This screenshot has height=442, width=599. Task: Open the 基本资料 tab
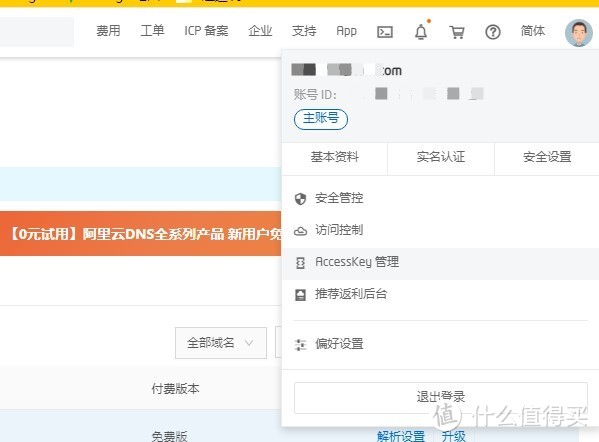[x=335, y=157]
